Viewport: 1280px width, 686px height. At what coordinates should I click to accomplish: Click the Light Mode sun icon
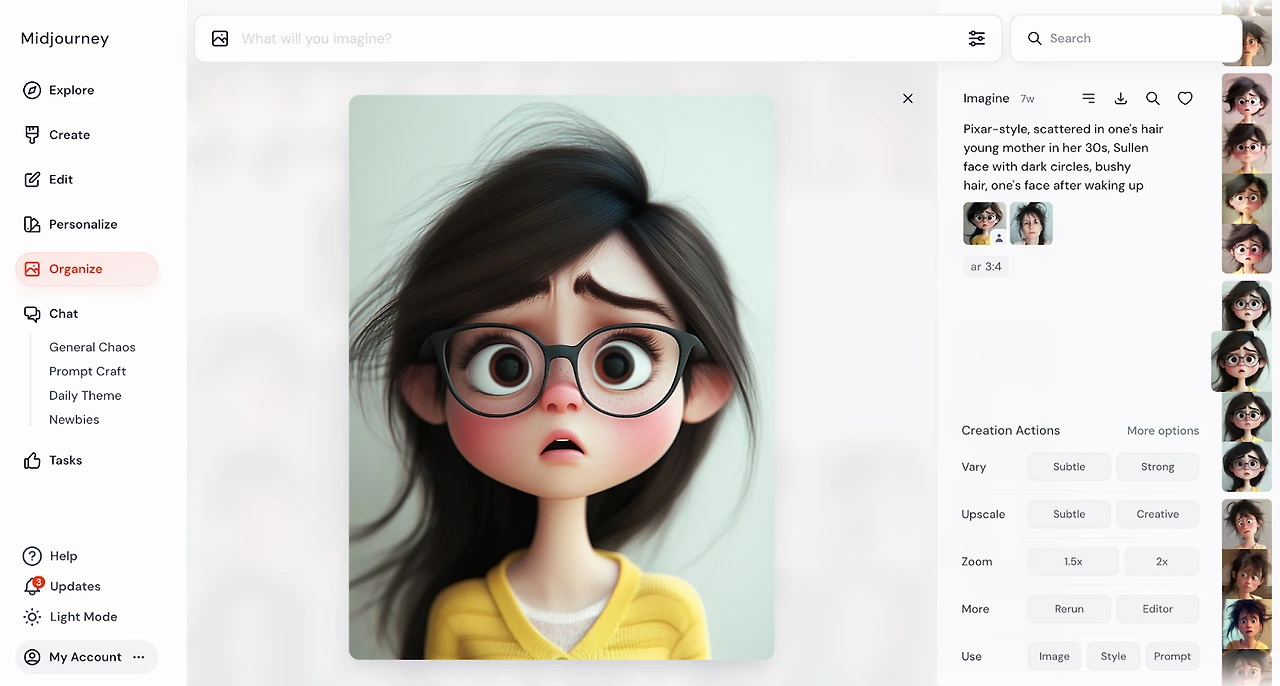coord(32,617)
